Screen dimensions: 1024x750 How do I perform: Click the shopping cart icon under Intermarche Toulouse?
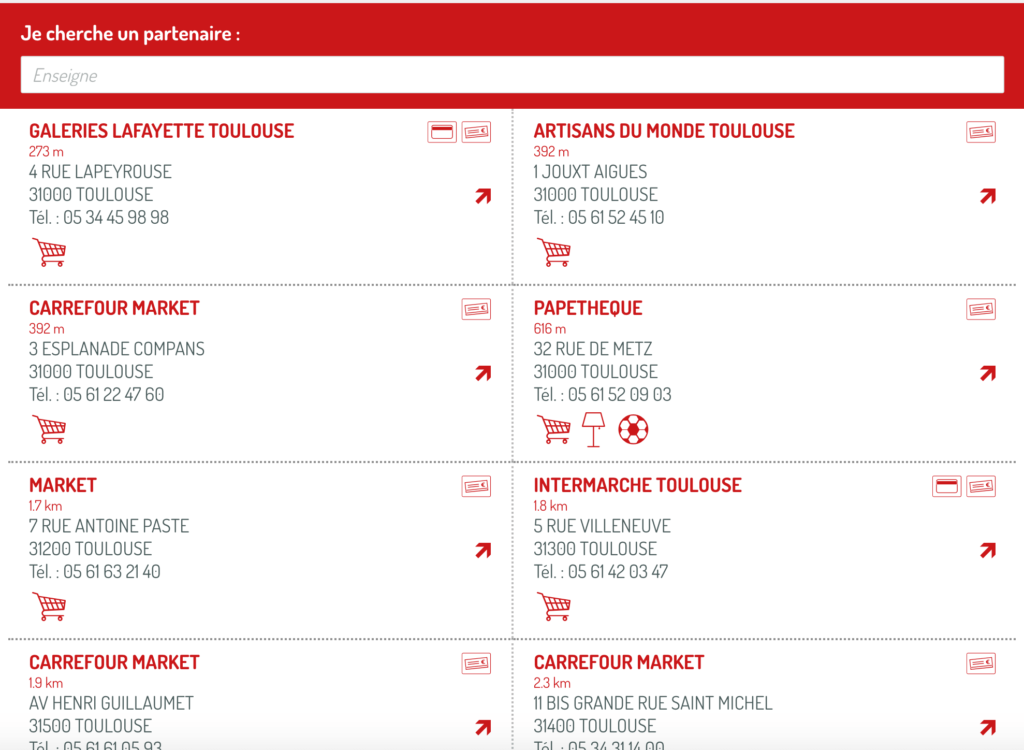554,606
